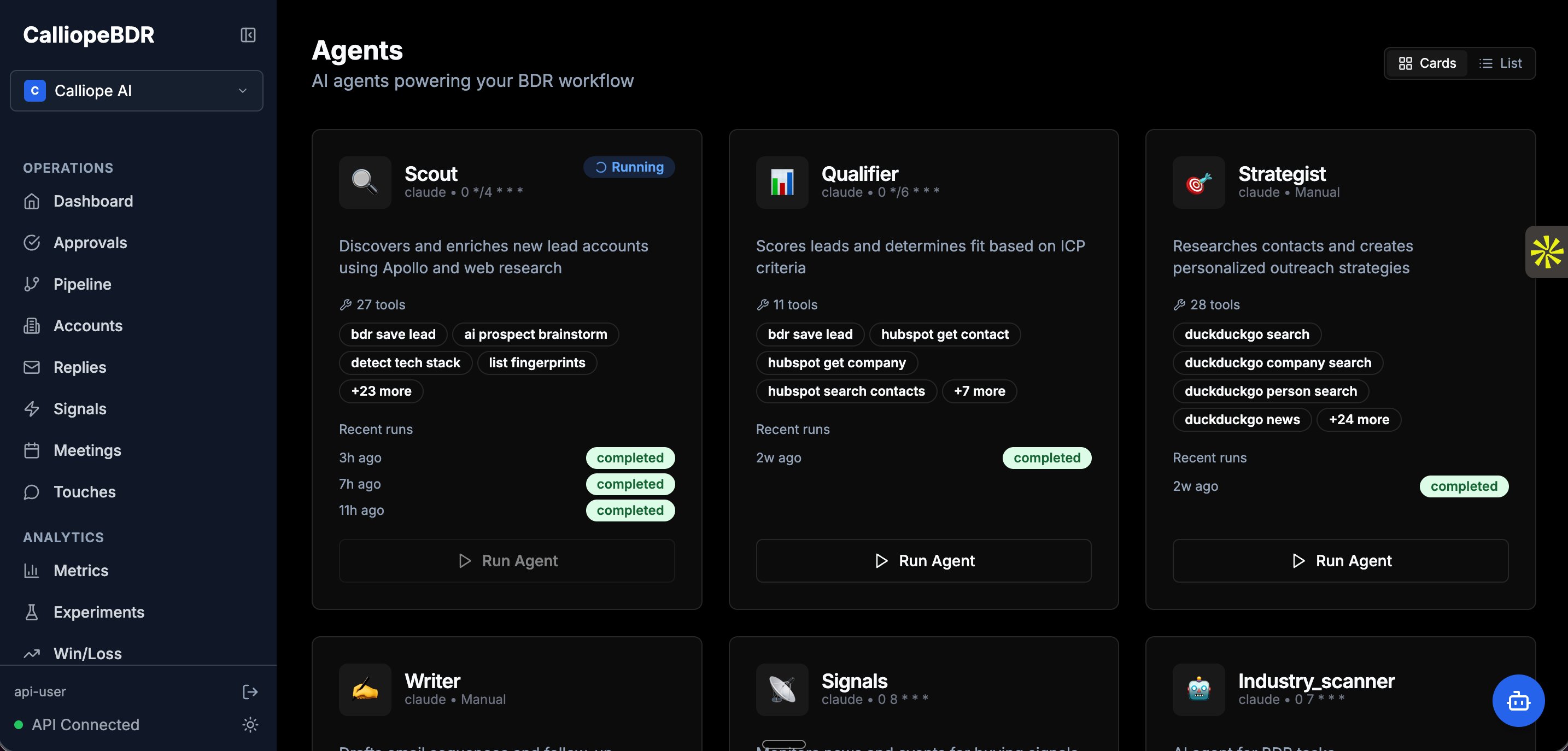1568x751 pixels.
Task: Click the Signals satellite dish avatar
Action: tap(782, 690)
